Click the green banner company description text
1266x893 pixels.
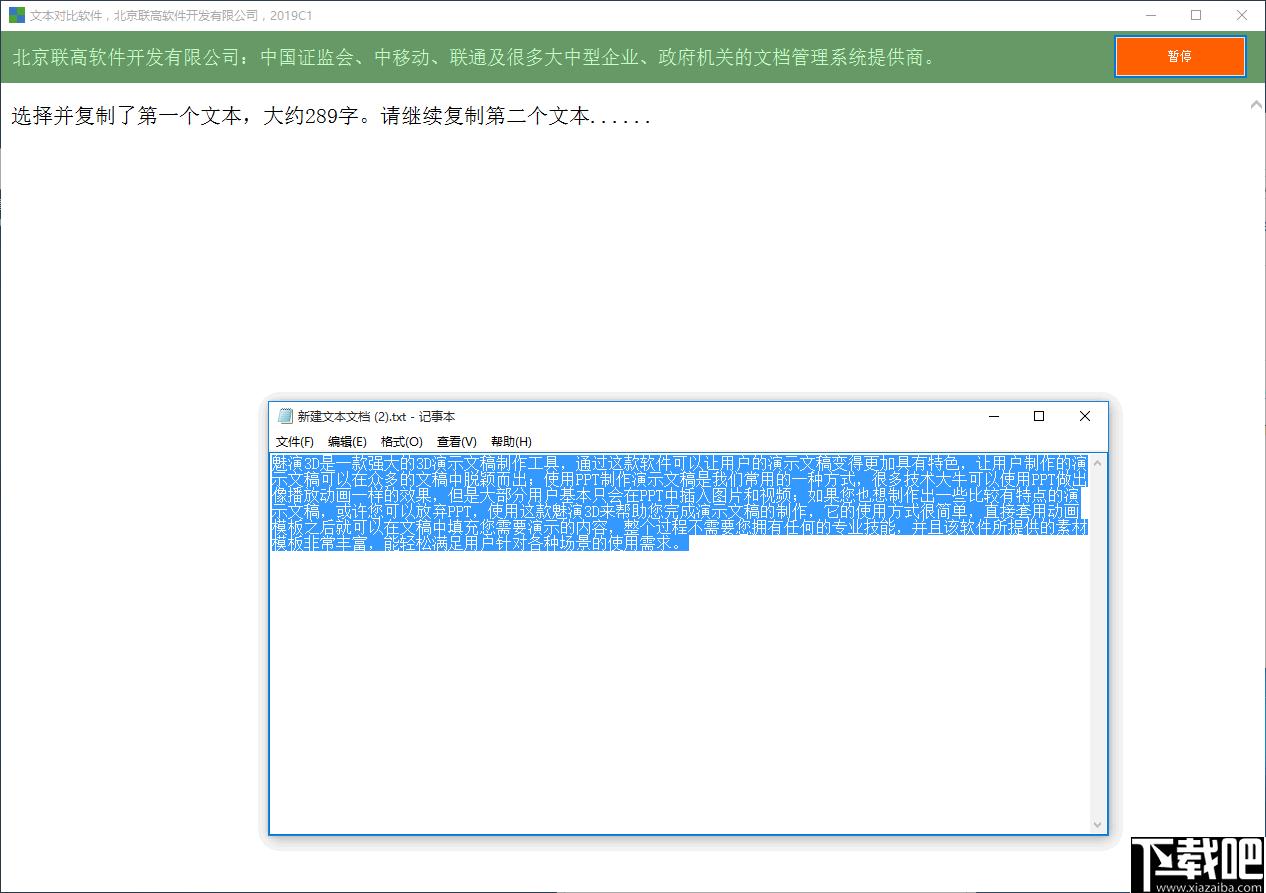click(475, 57)
